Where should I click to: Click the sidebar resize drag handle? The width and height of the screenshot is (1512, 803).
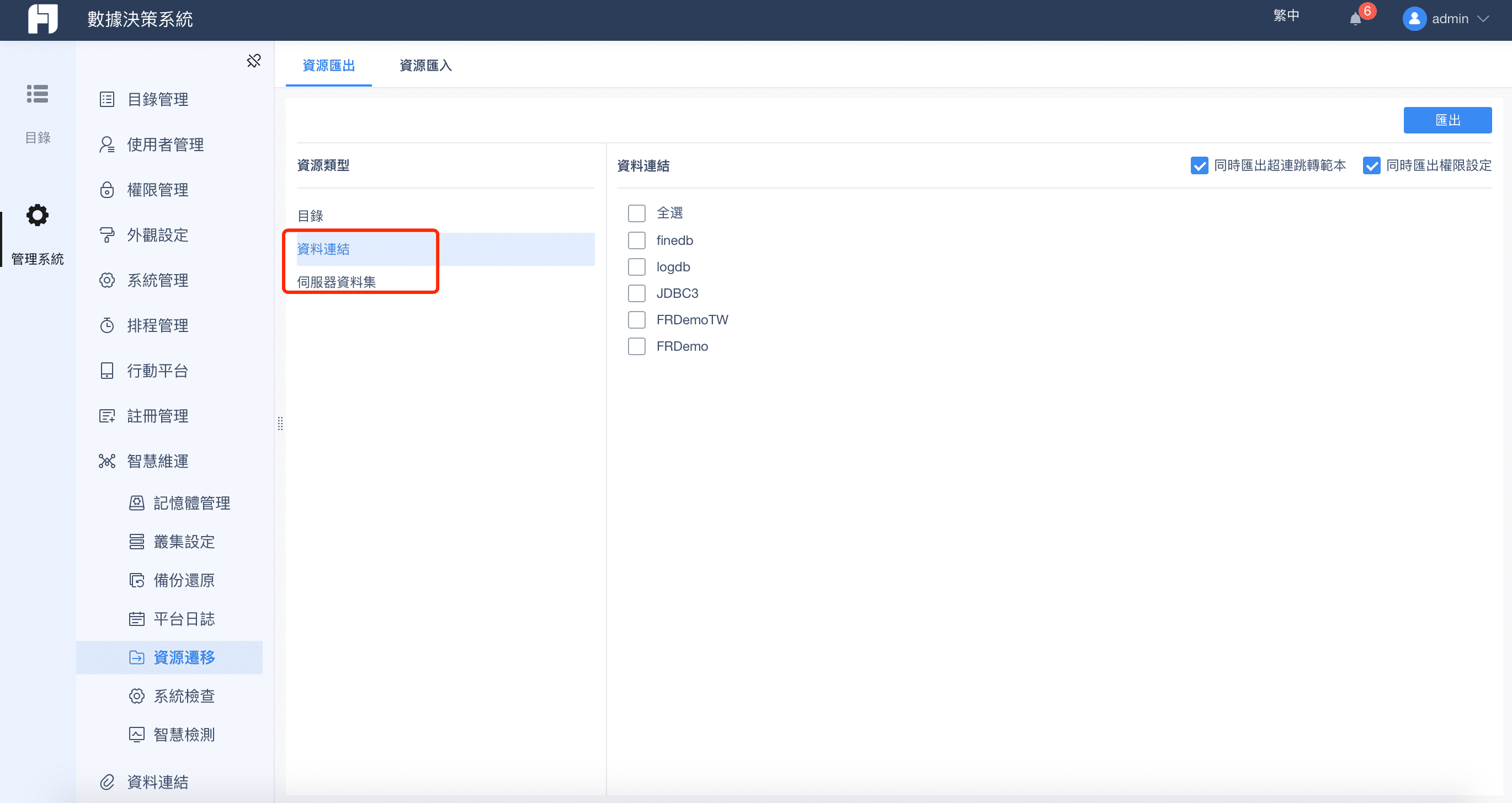tap(280, 424)
